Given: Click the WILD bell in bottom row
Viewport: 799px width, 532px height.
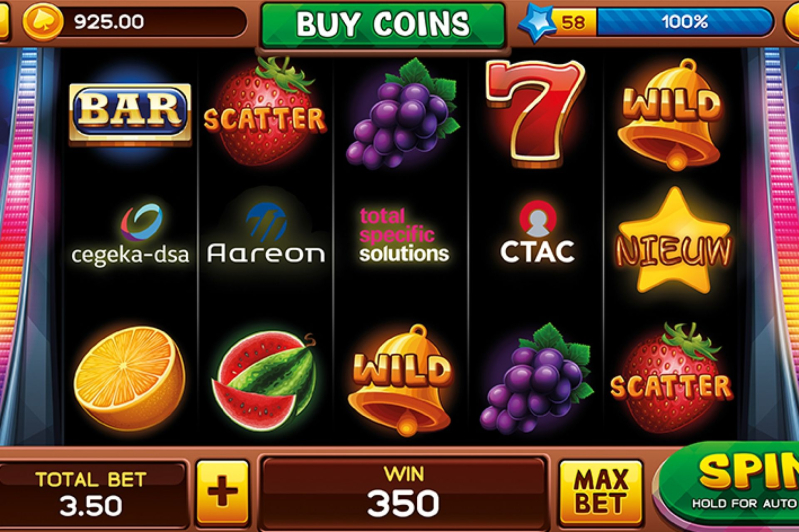Looking at the screenshot, I should [402, 380].
